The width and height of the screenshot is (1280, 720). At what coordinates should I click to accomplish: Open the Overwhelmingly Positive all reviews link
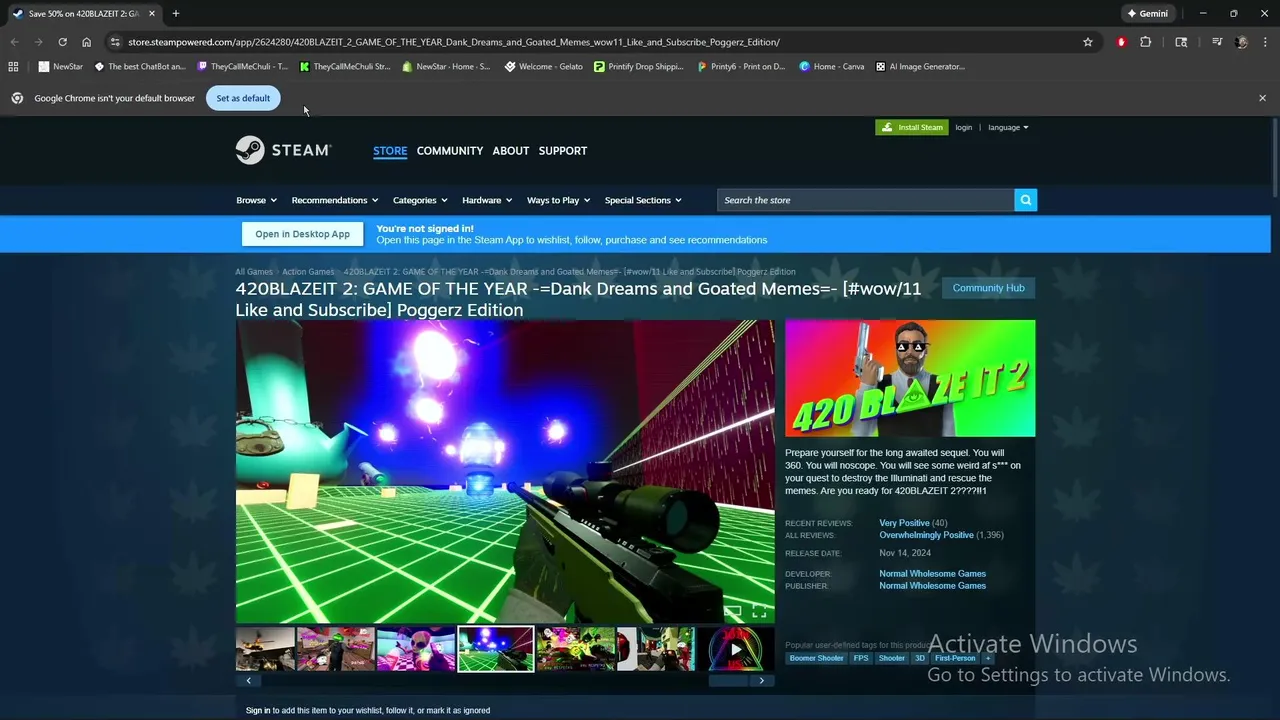[x=926, y=535]
